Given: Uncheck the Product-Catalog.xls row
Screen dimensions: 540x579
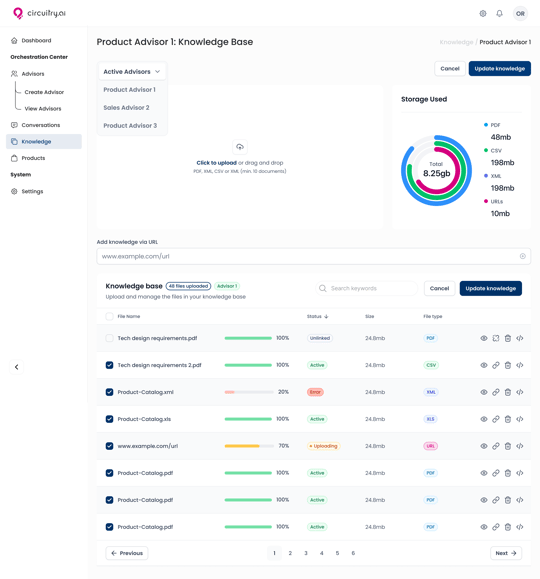Looking at the screenshot, I should 109,419.
